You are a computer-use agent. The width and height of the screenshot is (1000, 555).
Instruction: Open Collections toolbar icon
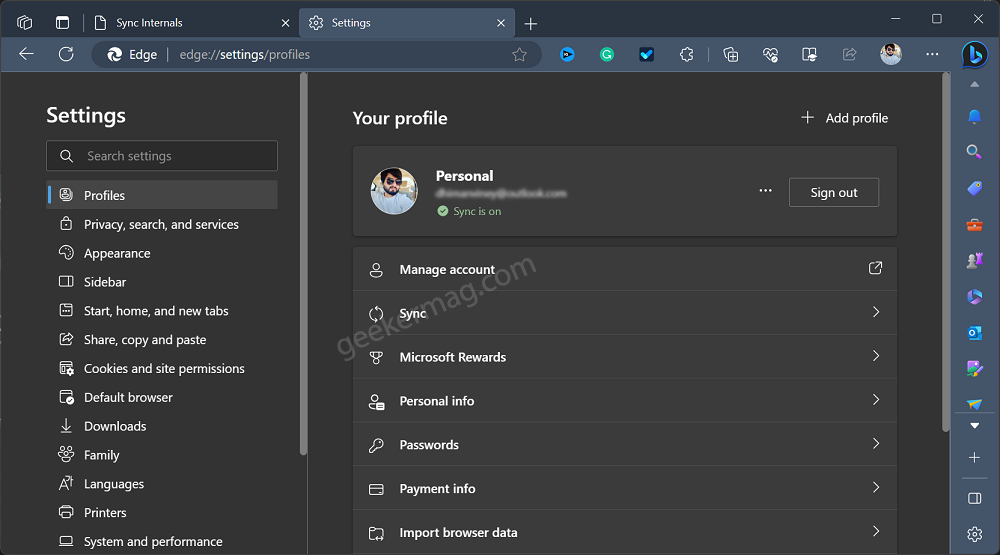731,55
